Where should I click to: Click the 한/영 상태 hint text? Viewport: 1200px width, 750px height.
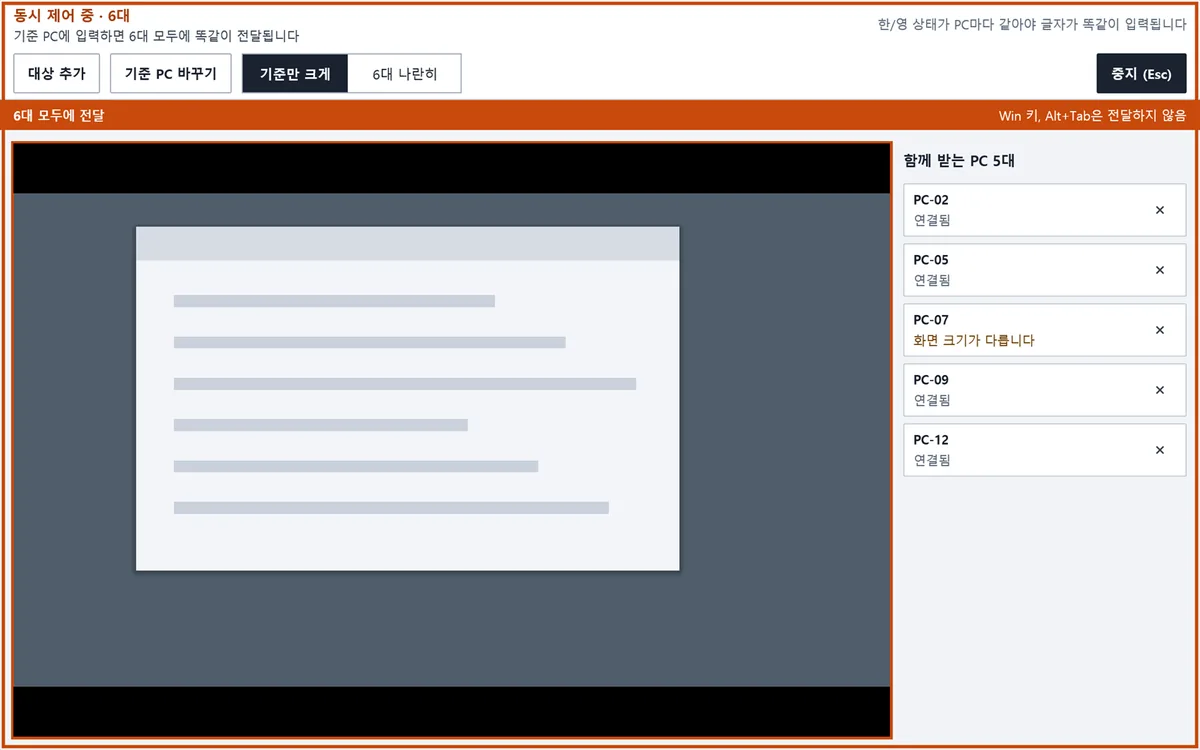(x=1031, y=25)
